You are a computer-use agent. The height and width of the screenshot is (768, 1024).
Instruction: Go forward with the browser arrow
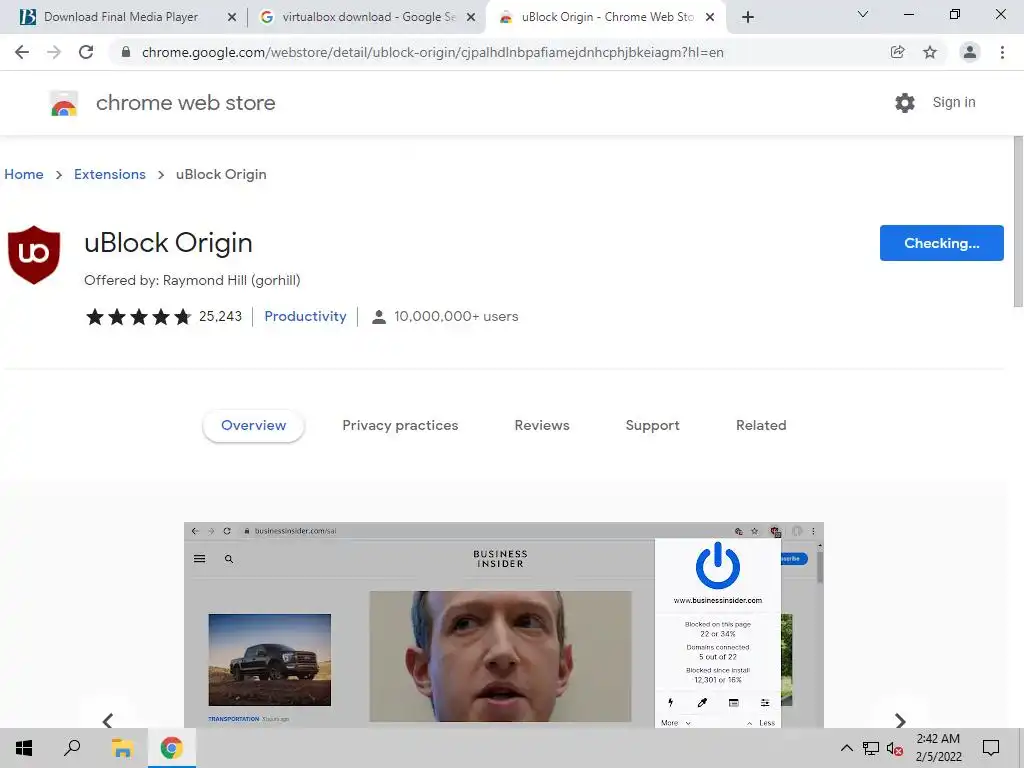54,52
